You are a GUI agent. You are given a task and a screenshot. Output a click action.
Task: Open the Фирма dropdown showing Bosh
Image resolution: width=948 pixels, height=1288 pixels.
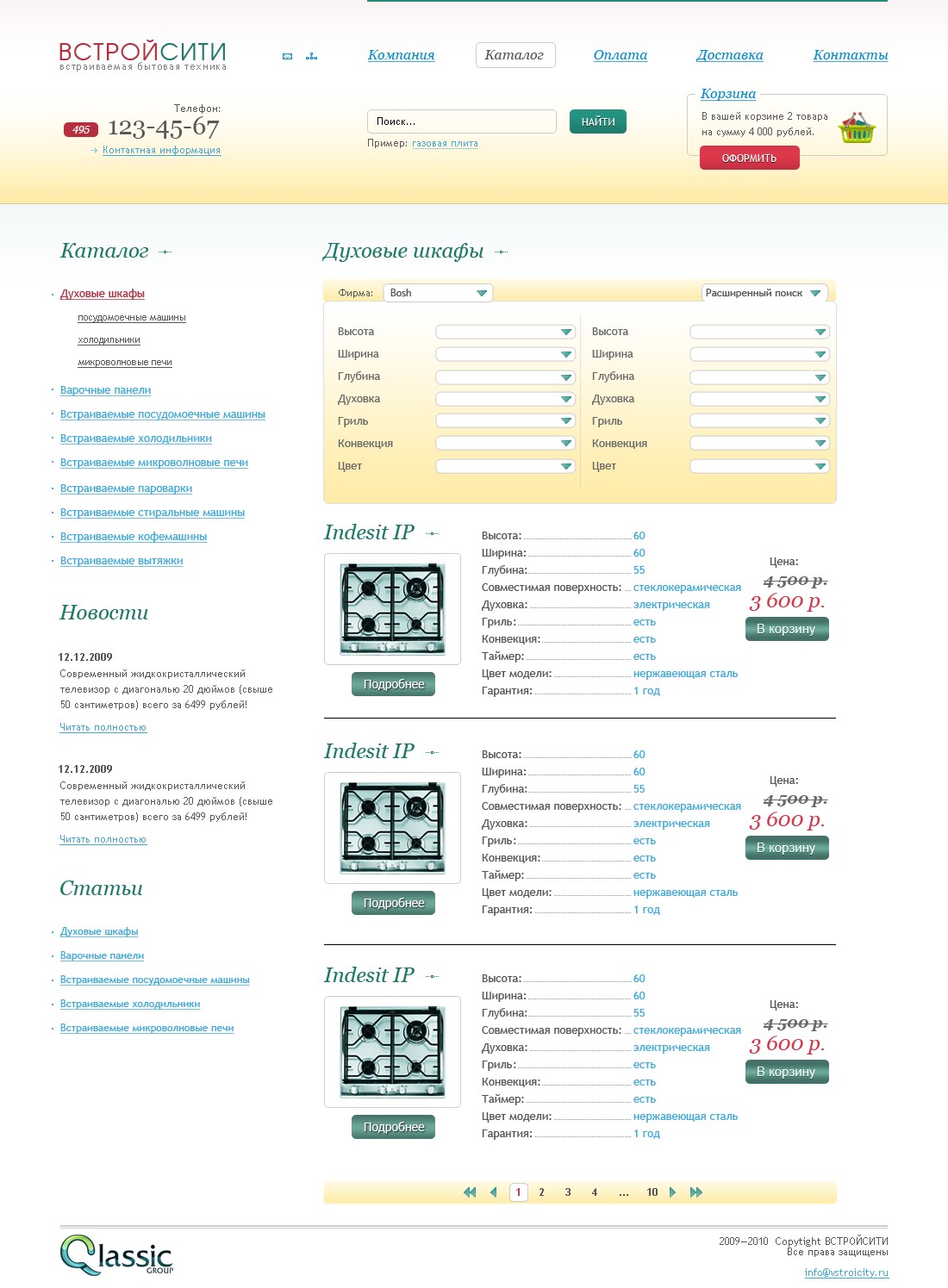(x=437, y=293)
